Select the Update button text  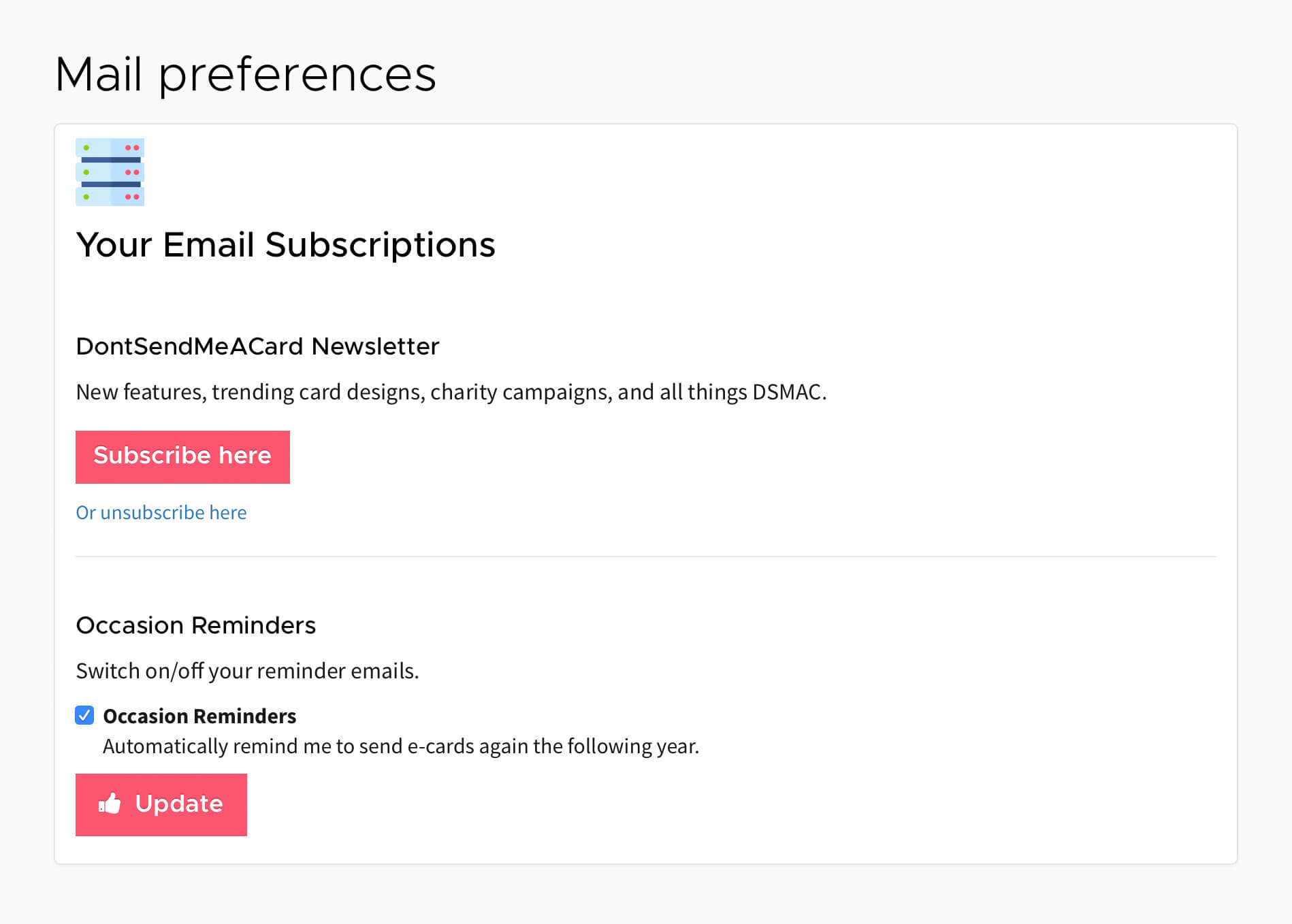click(x=179, y=804)
